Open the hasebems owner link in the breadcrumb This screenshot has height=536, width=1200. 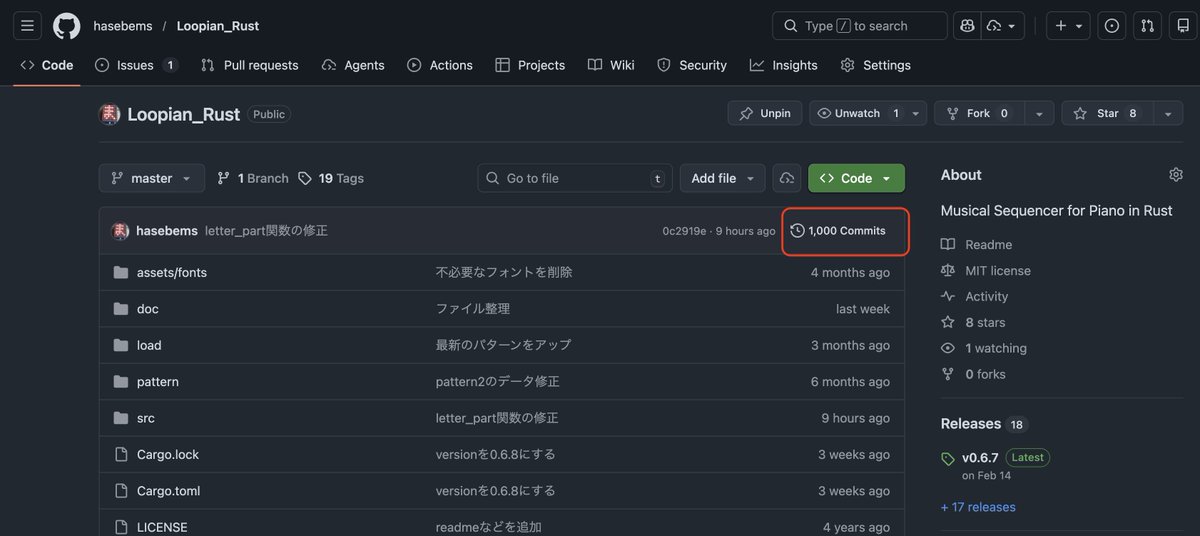coord(123,26)
